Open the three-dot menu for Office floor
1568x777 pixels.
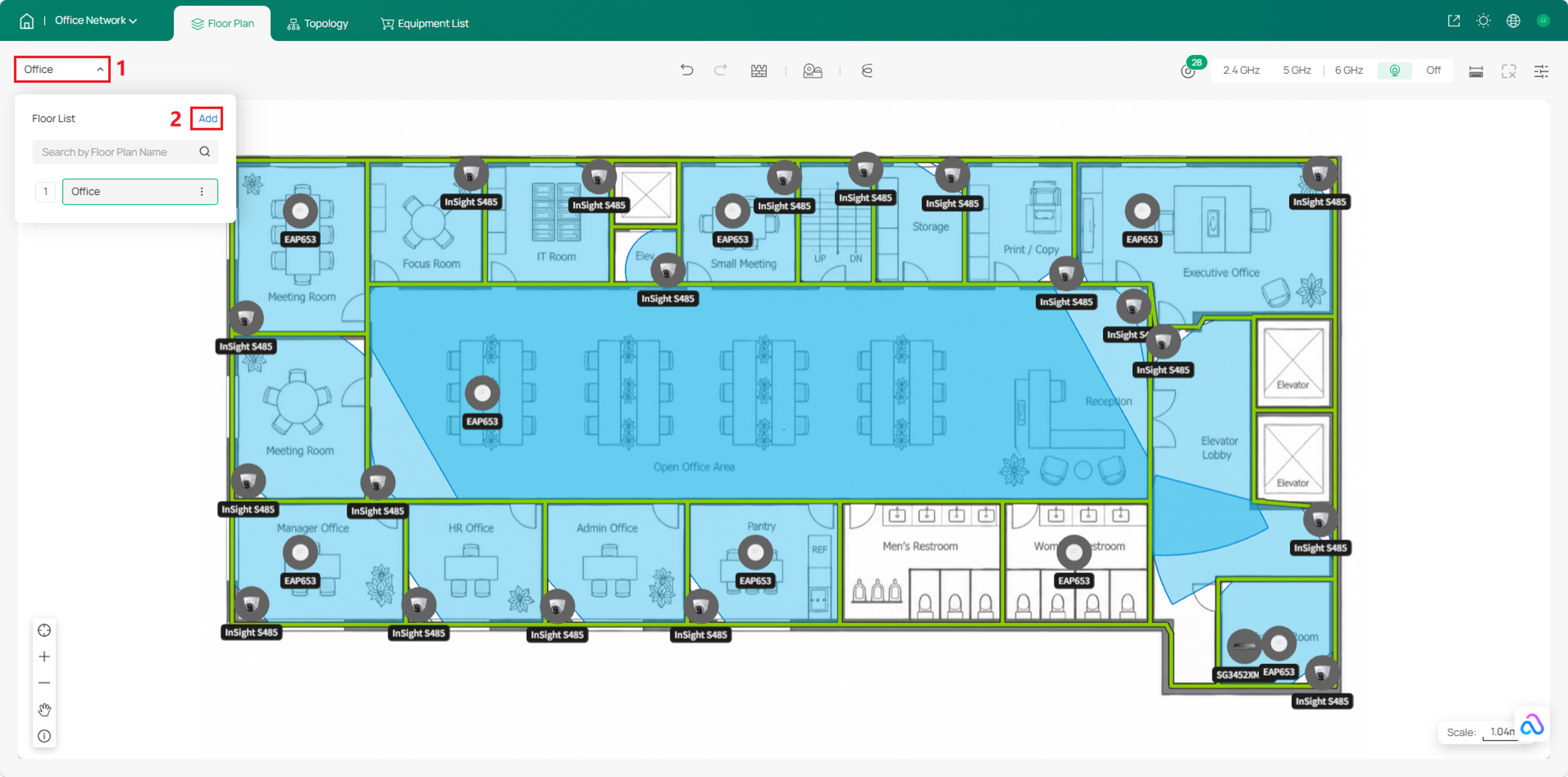click(x=202, y=191)
